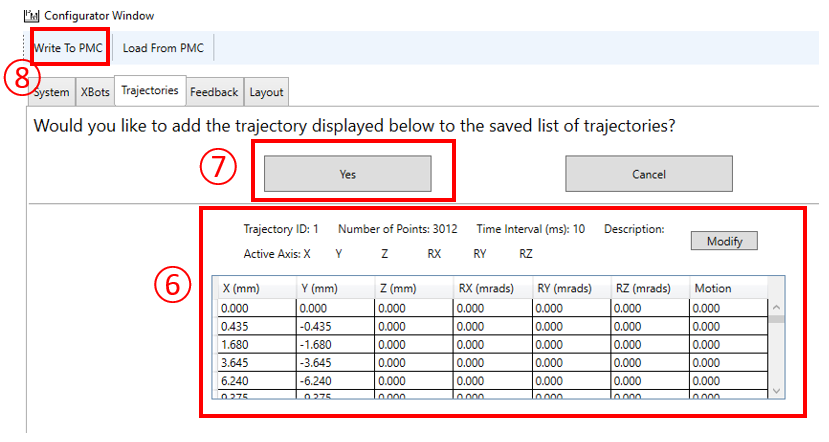The width and height of the screenshot is (829, 442).
Task: Open the XBots tab
Action: [x=94, y=92]
